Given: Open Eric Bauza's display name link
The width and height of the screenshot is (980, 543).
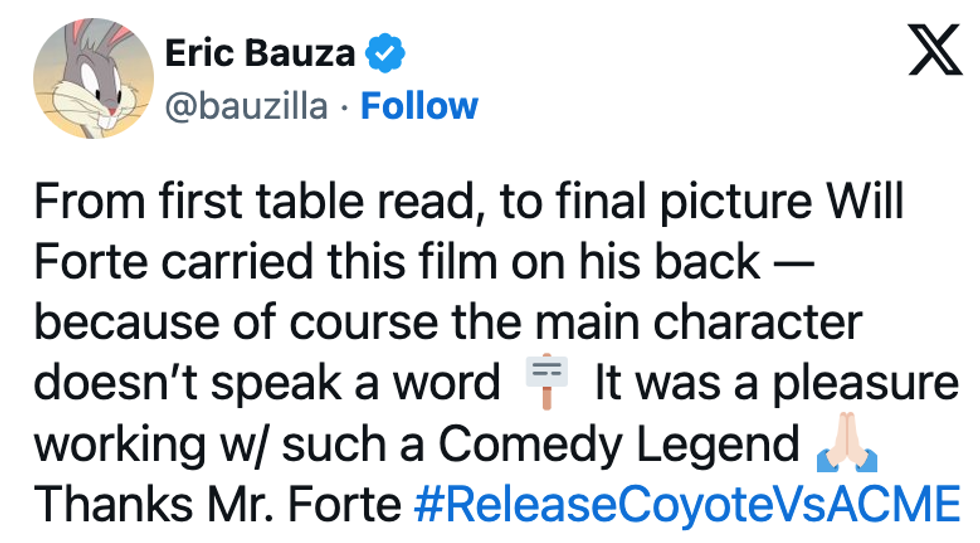Looking at the screenshot, I should click(x=259, y=54).
